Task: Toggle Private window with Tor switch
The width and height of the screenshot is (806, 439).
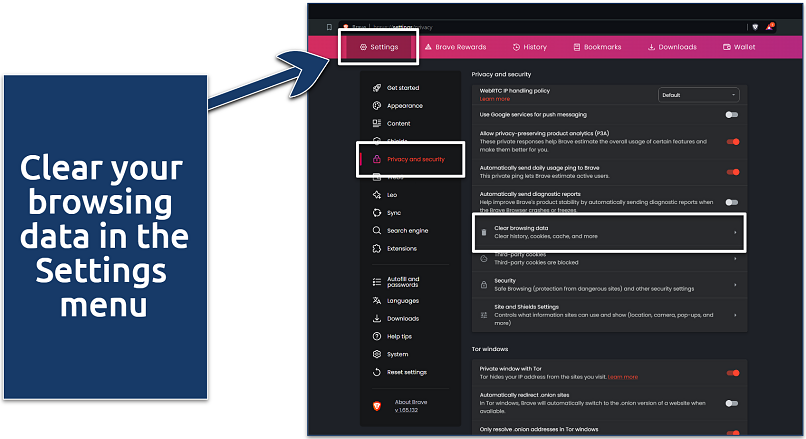Action: 733,373
